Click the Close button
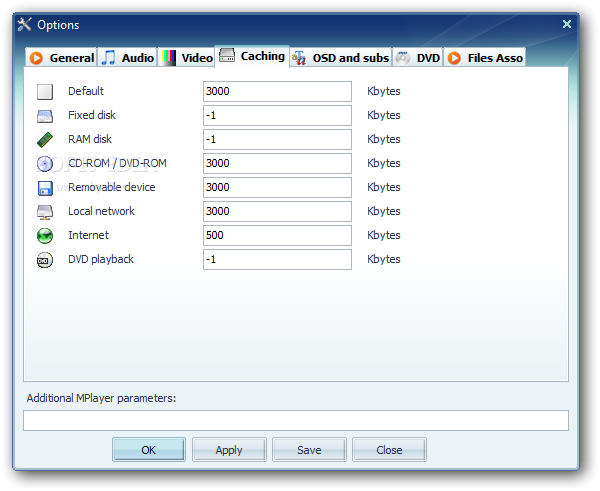 point(389,450)
